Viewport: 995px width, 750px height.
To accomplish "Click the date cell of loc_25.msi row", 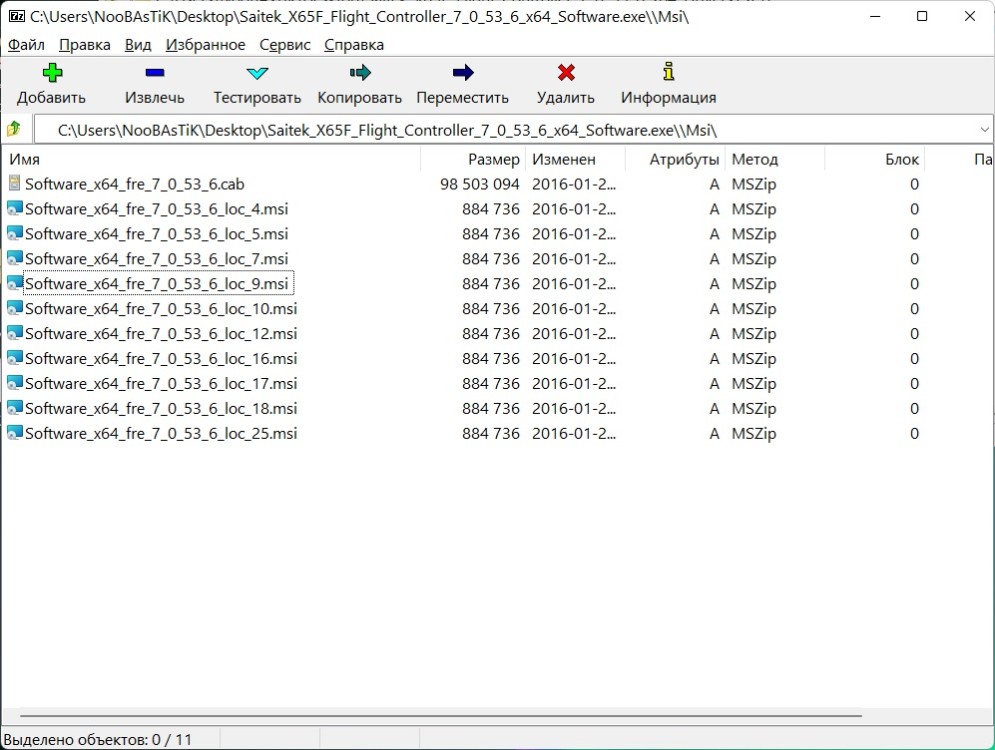I will [x=574, y=433].
